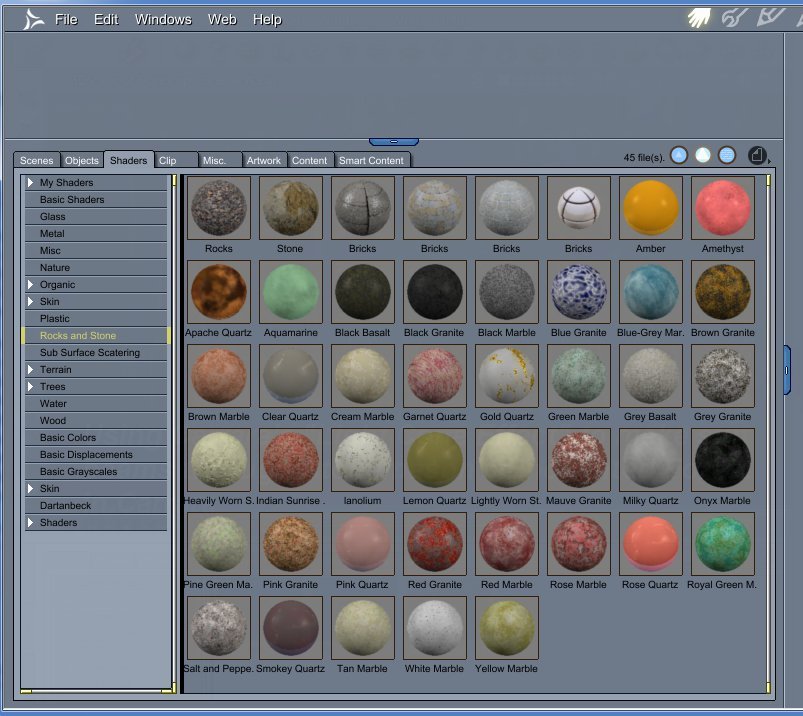Screen dimensions: 803x716
Task: Click the blue drawer handle on right edge
Action: click(787, 369)
